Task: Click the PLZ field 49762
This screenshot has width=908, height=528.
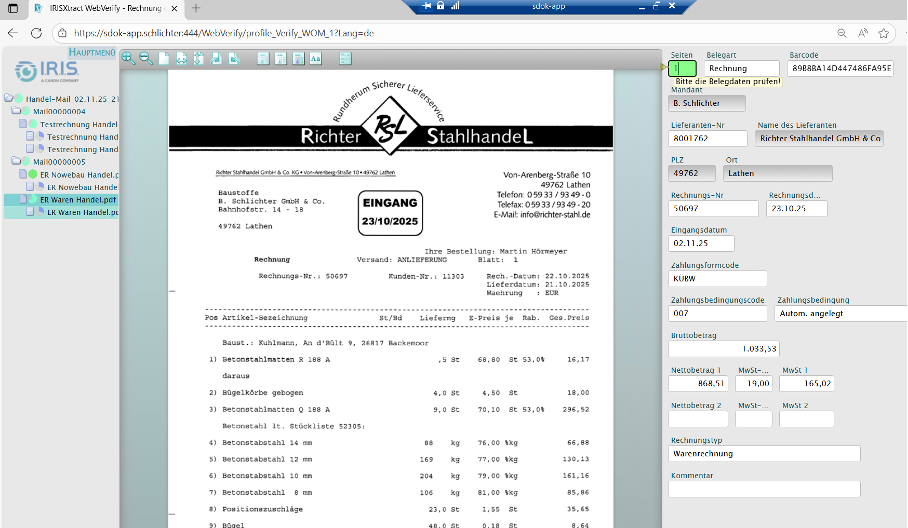Action: coord(692,173)
